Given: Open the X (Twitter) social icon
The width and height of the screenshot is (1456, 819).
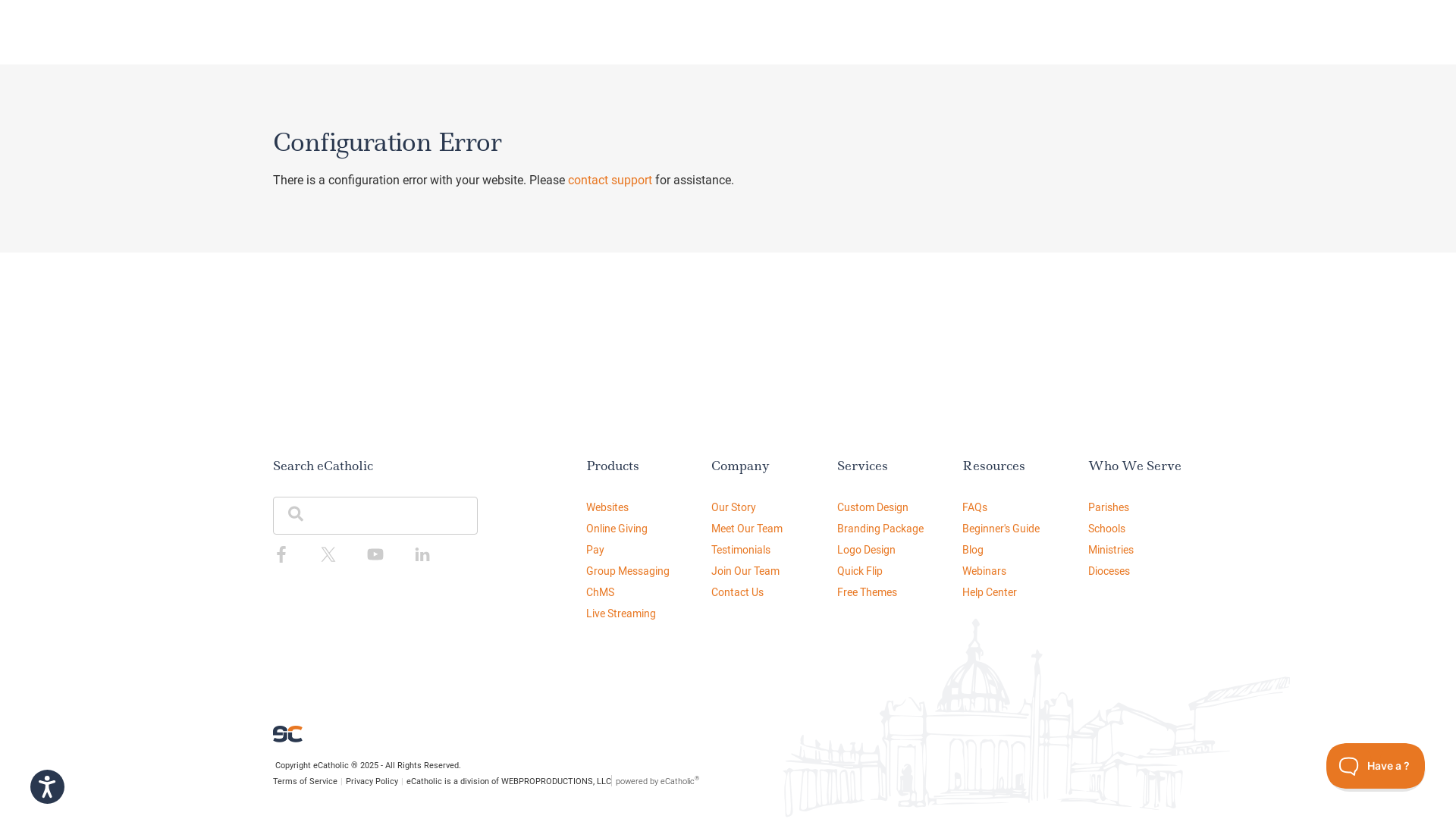Looking at the screenshot, I should 328,554.
